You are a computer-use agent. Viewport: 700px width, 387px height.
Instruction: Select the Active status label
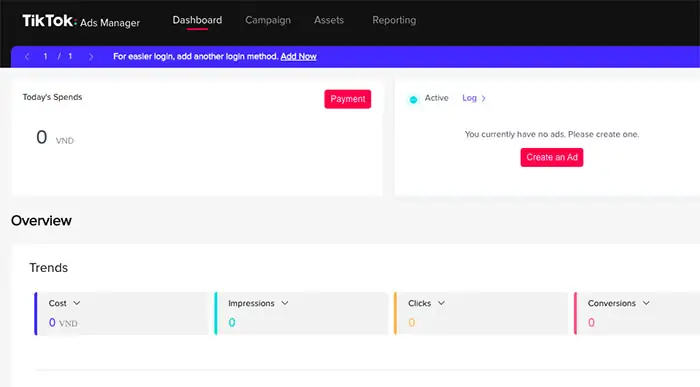click(x=436, y=98)
